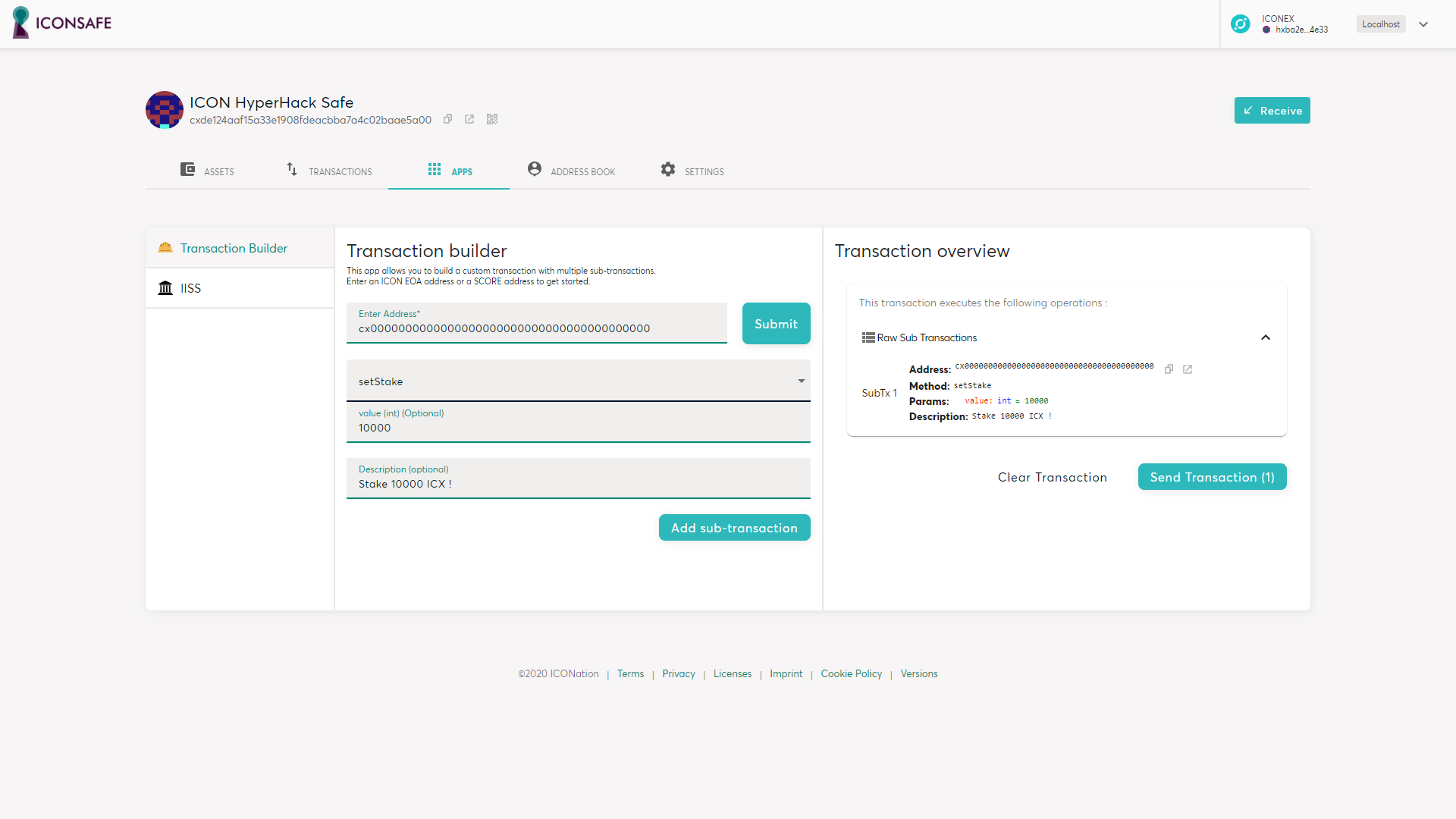Viewport: 1456px width, 819px height.
Task: Click the ICONEX wallet provider icon
Action: click(x=1241, y=24)
